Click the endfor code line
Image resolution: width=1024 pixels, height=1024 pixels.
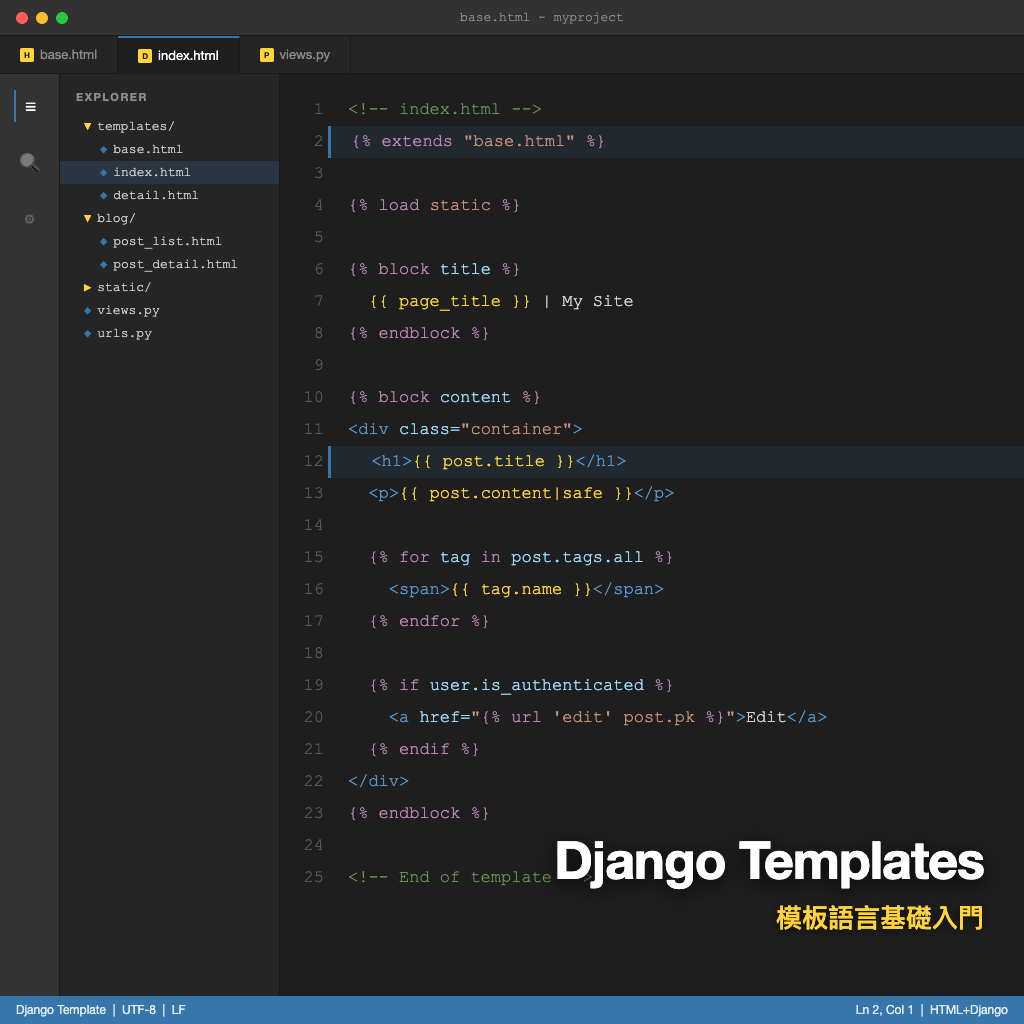click(429, 621)
